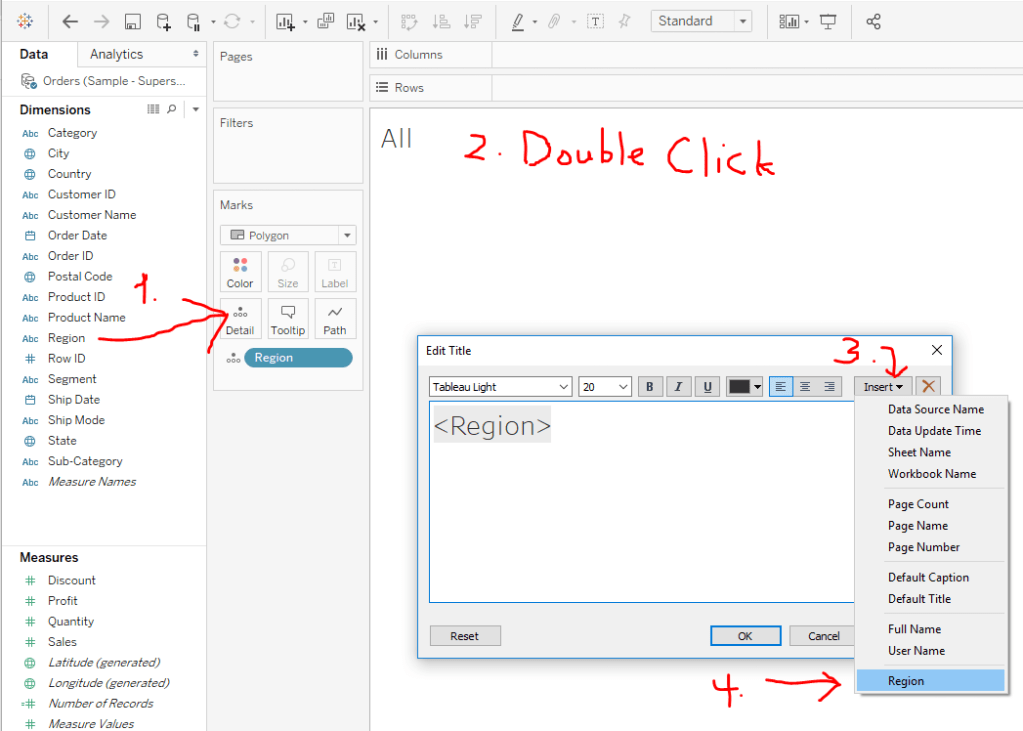
Task: Open the Color marks card
Action: pos(240,271)
